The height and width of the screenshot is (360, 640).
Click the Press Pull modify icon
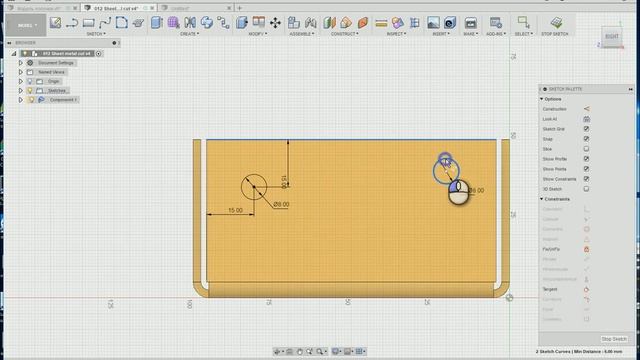coord(242,22)
